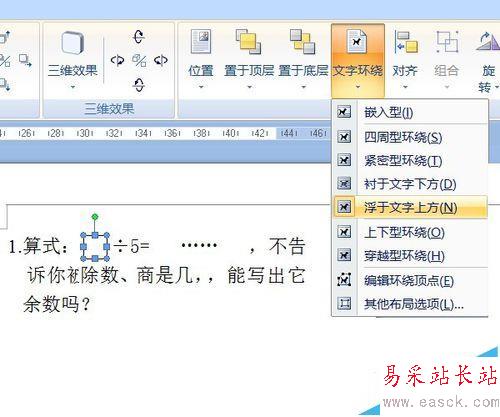Click the 文字环绕 text wrapping icon

coord(357,42)
